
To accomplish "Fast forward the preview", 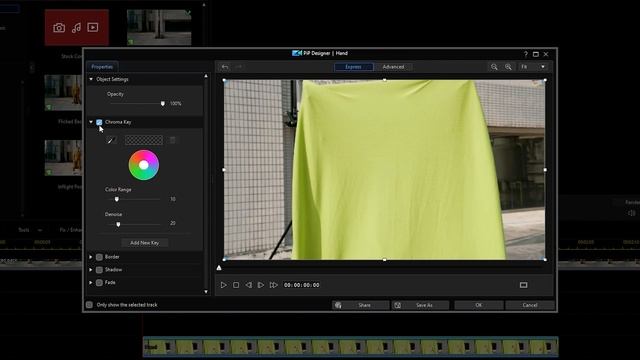I will coord(273,285).
